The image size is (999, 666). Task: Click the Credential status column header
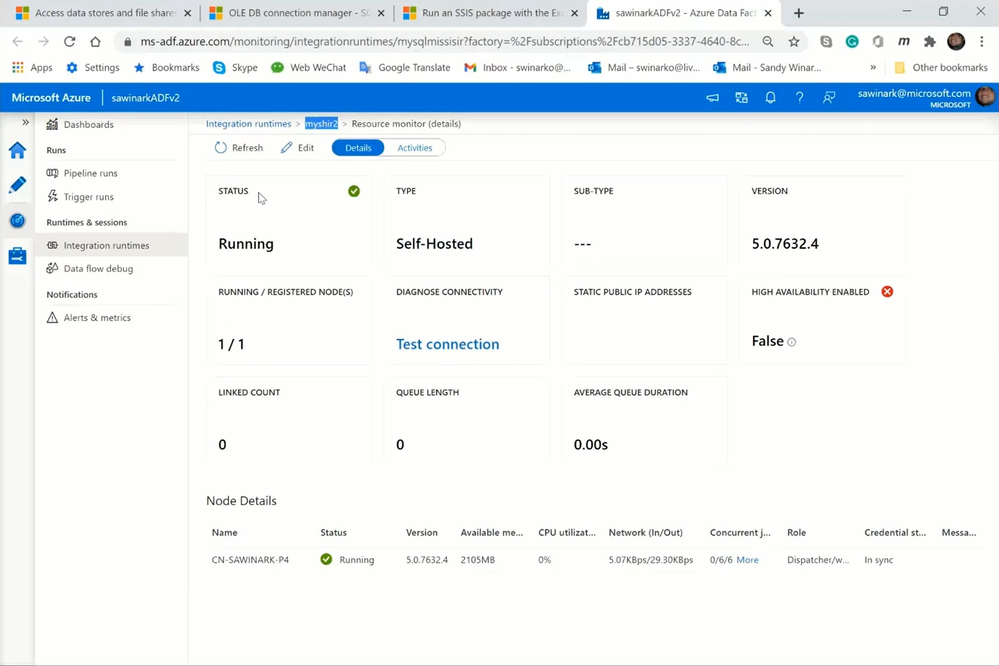[895, 533]
